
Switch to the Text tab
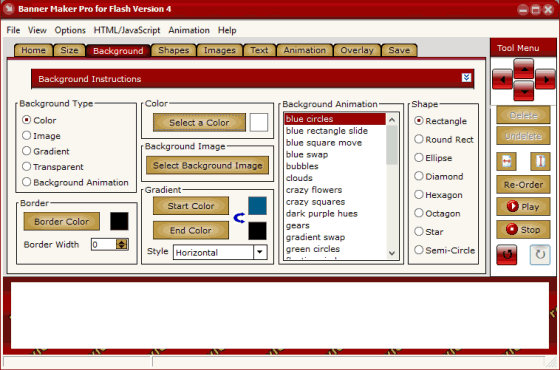(259, 50)
